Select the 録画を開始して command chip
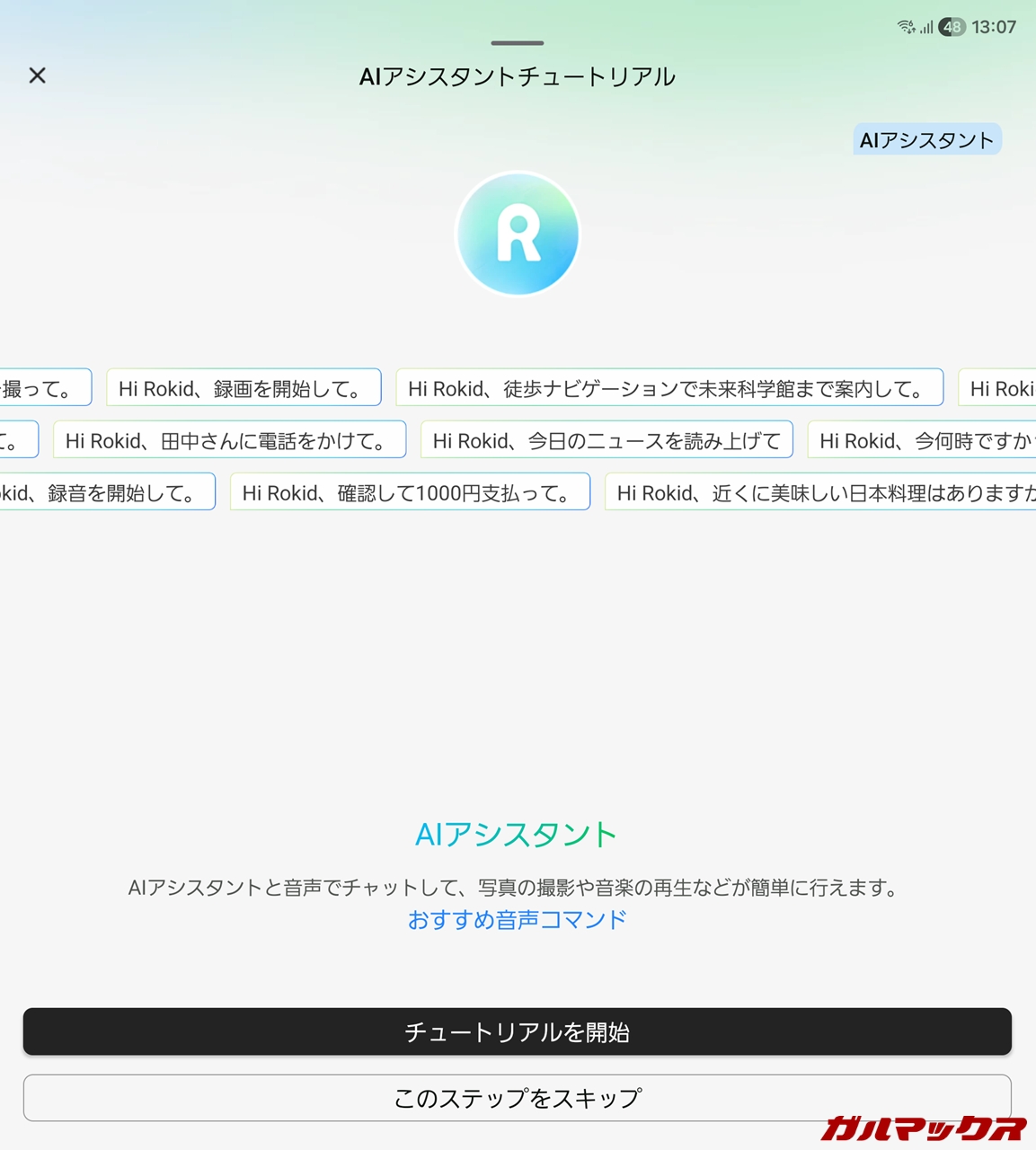Viewport: 1036px width, 1150px height. coord(244,388)
